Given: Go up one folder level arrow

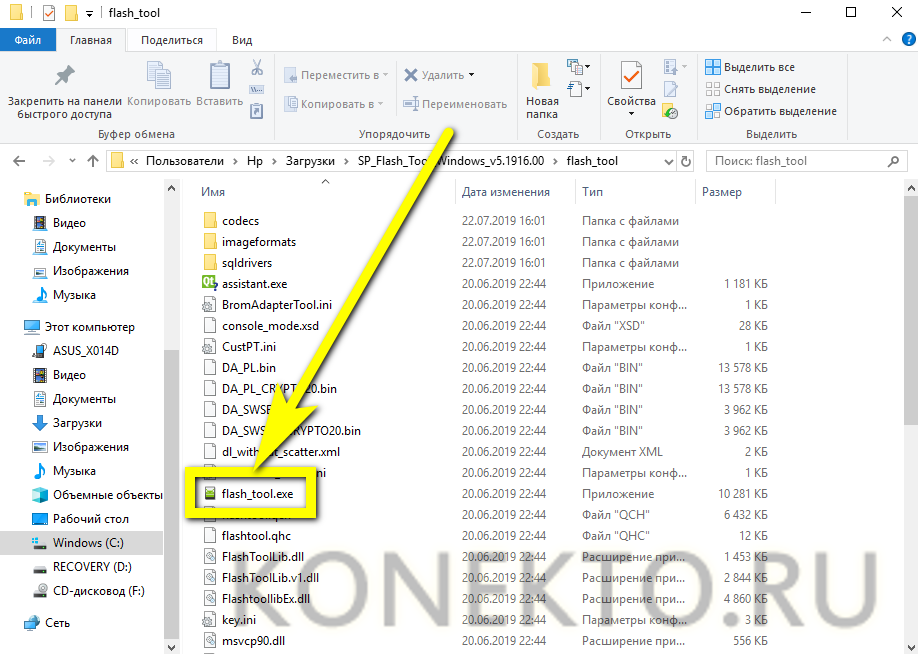Looking at the screenshot, I should [x=92, y=161].
